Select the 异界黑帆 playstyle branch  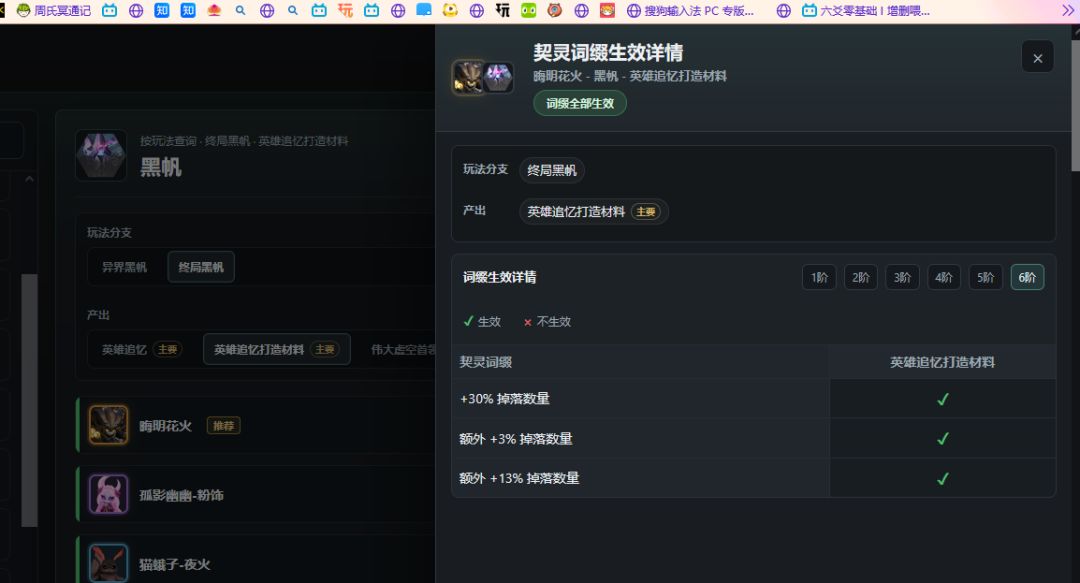coord(124,267)
